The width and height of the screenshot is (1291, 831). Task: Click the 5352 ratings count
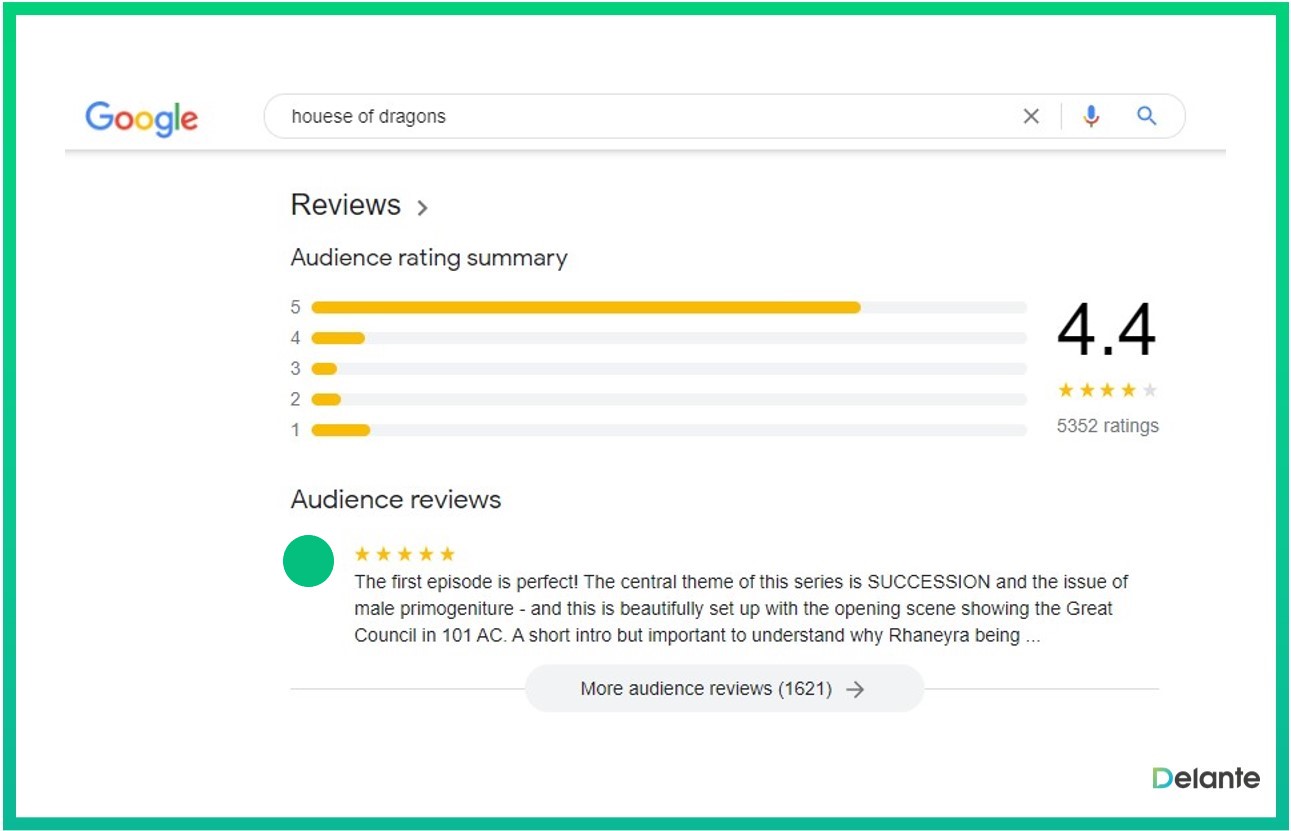pos(1107,426)
